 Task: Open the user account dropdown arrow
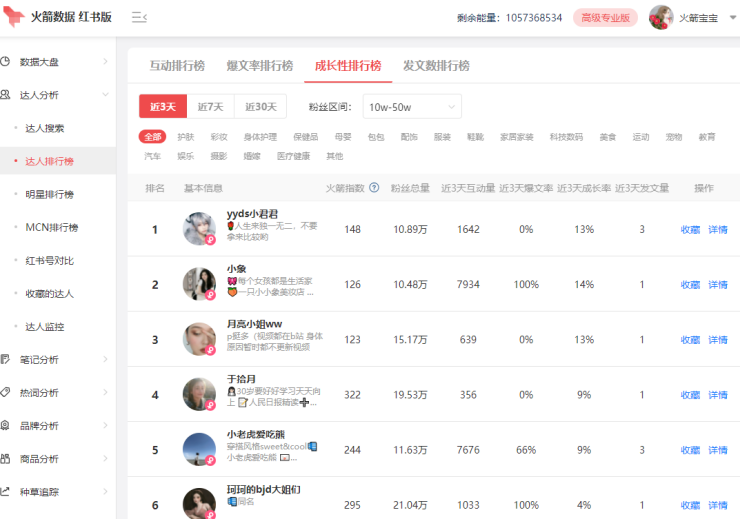732,17
